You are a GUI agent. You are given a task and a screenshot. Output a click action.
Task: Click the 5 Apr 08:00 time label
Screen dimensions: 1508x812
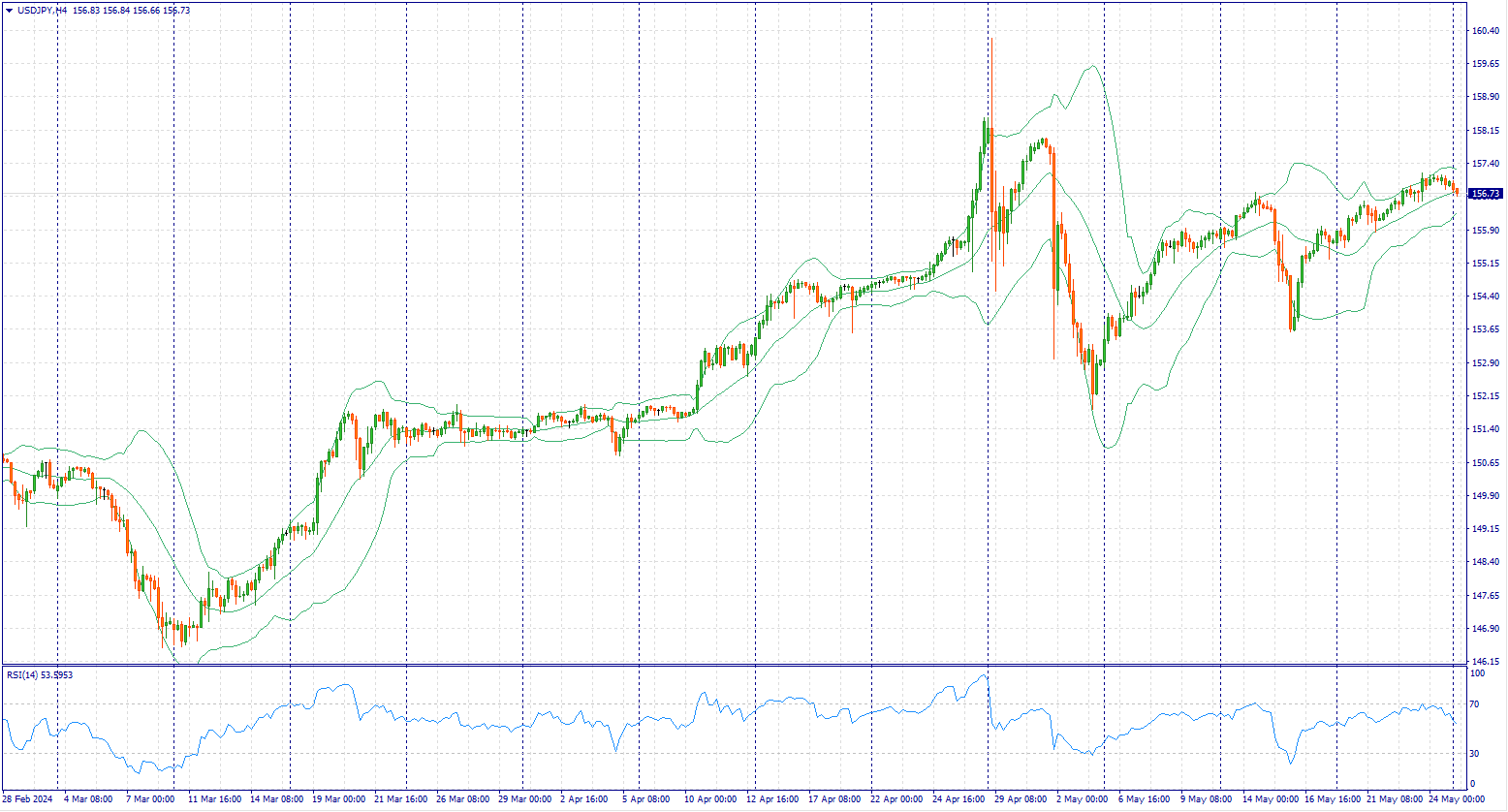point(647,800)
